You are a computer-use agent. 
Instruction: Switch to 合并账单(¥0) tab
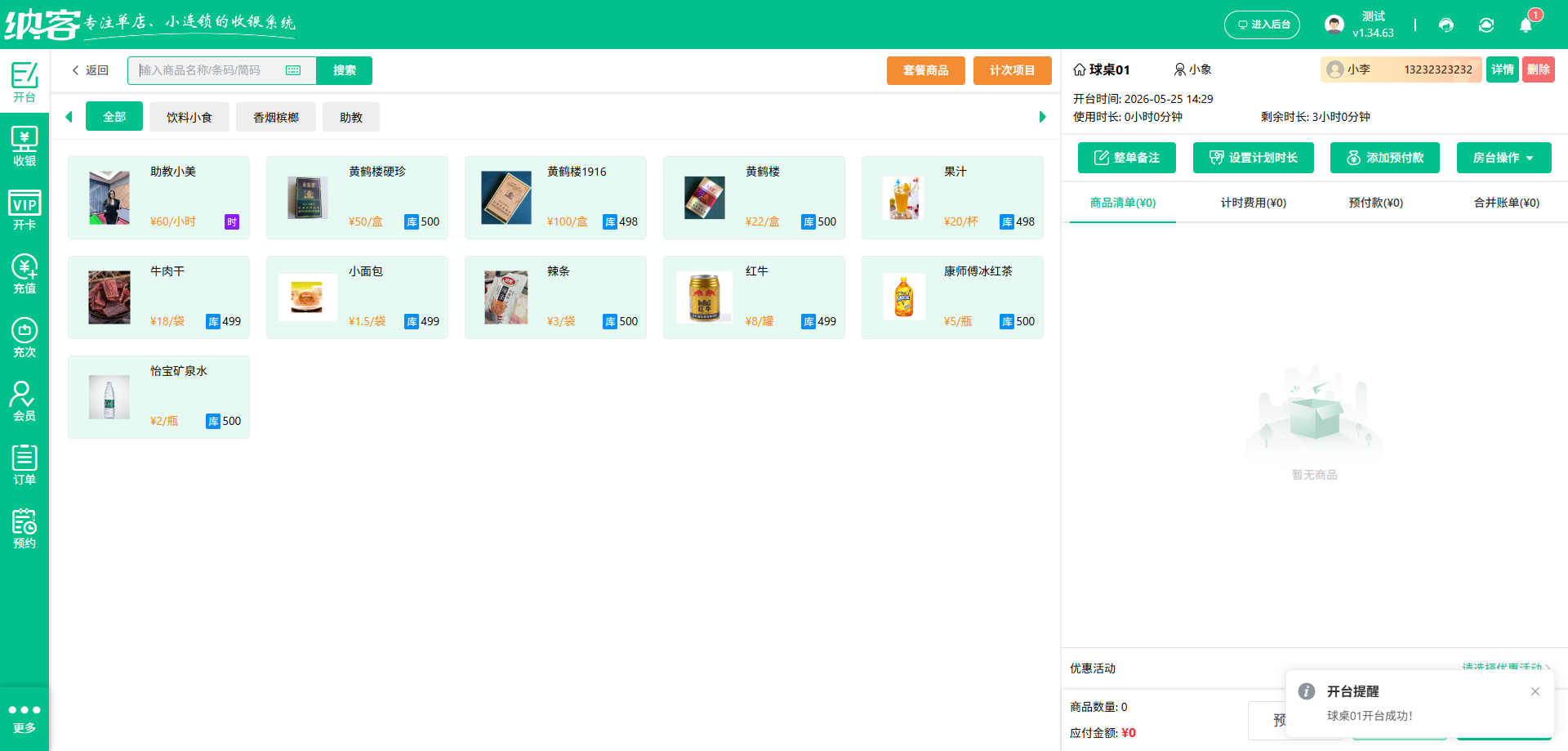point(1507,203)
